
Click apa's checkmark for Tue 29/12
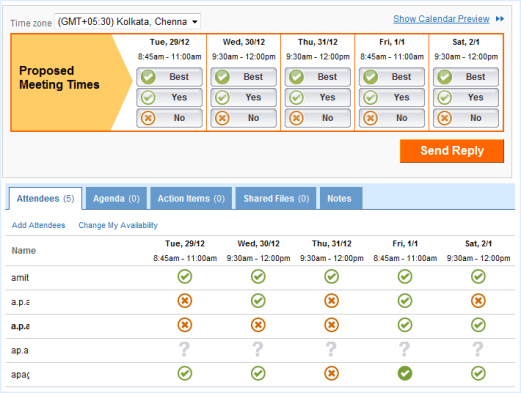coord(185,373)
